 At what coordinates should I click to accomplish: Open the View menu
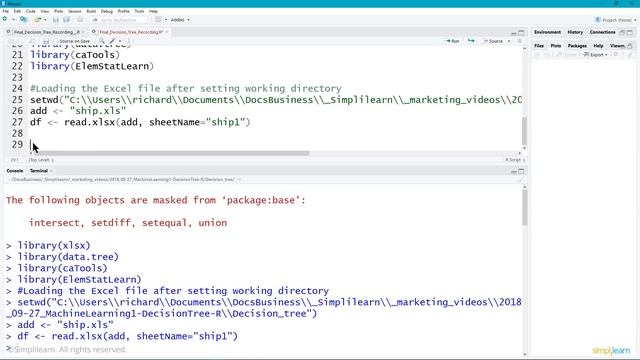(44, 11)
